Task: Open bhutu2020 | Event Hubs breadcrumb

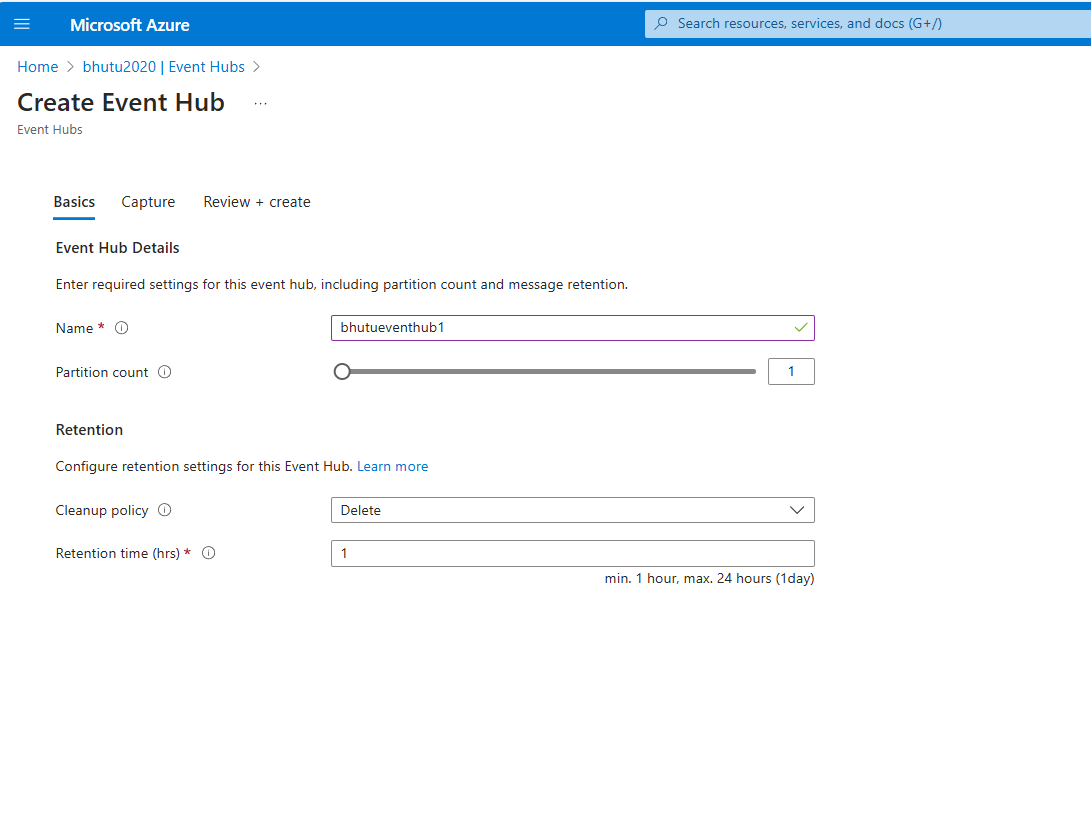Action: (164, 67)
